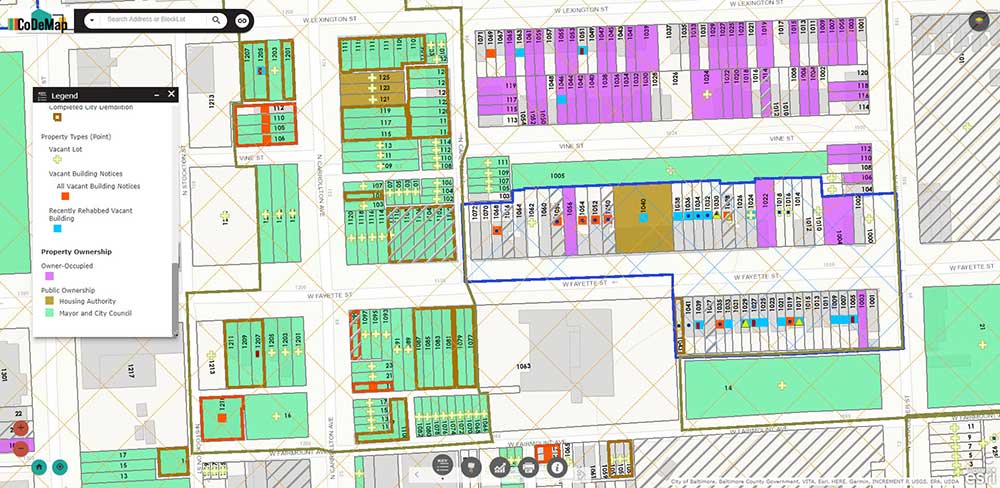Go to the default map extent (home)

(x=39, y=466)
